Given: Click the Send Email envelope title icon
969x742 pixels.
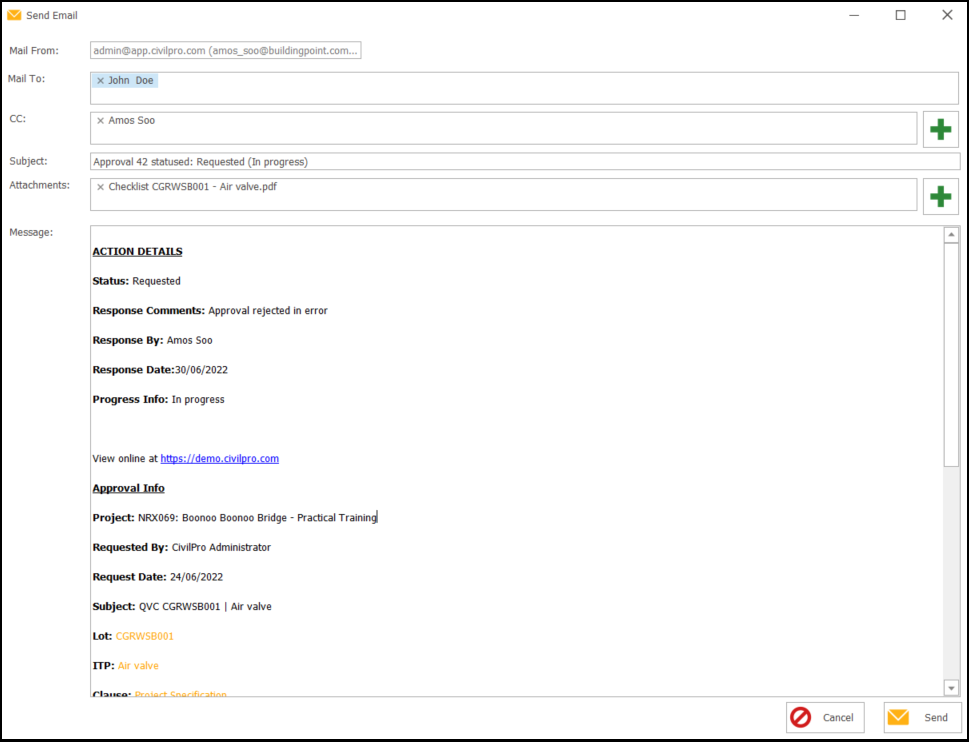Looking at the screenshot, I should click(14, 15).
